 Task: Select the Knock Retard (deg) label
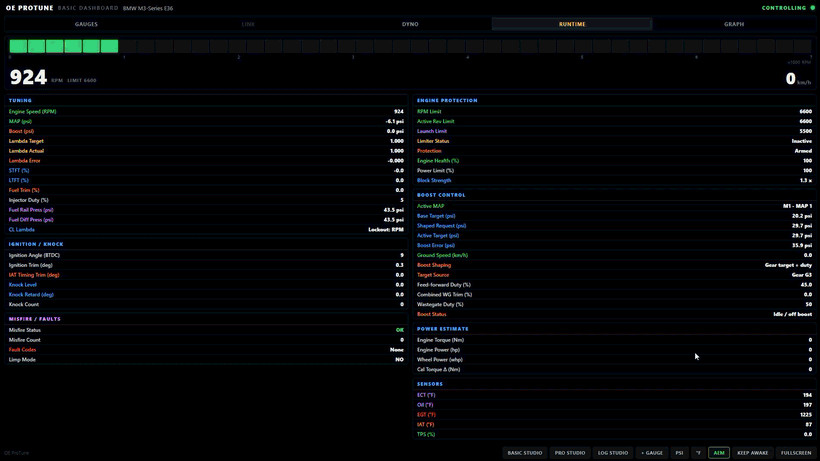tap(31, 294)
